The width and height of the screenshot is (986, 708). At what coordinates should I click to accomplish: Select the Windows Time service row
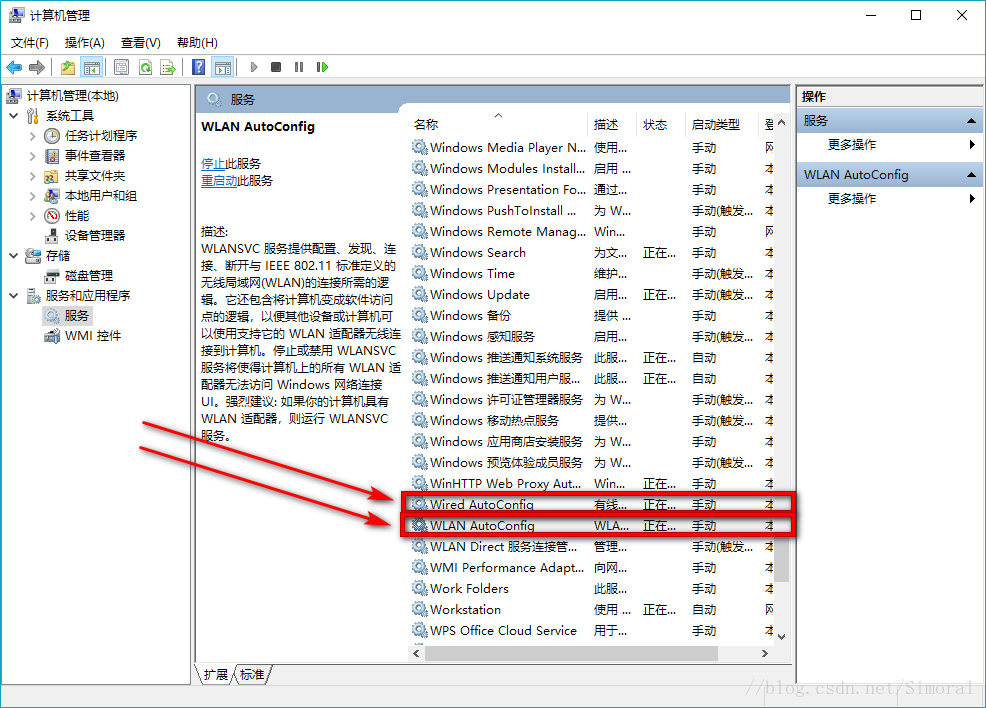[x=592, y=274]
